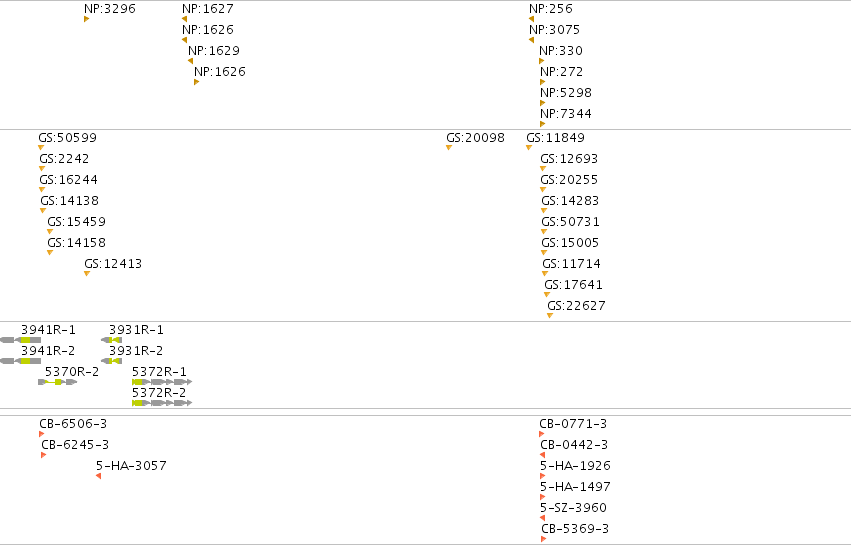Select GS:12693 insertion

click(569, 159)
